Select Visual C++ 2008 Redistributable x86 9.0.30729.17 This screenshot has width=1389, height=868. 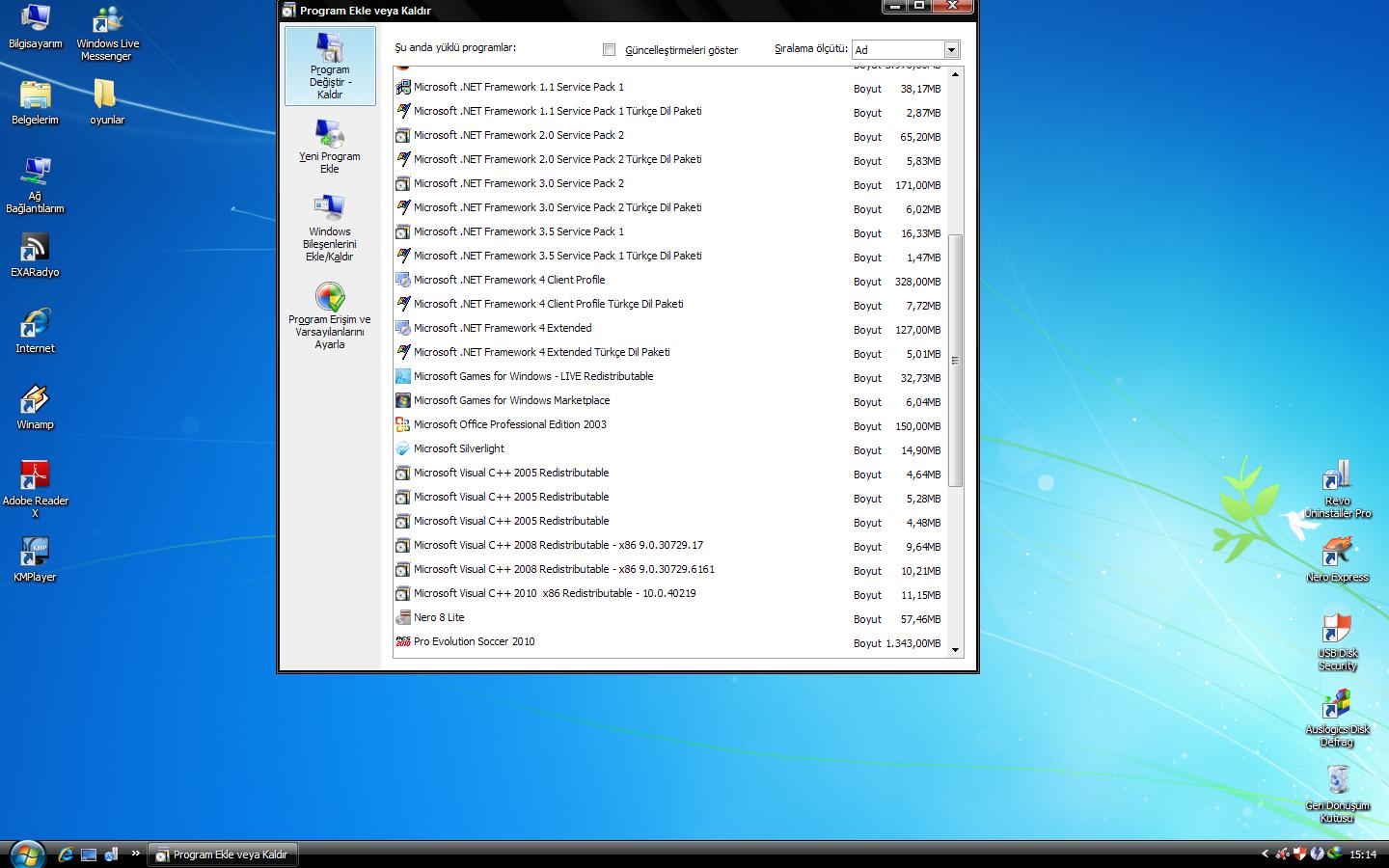pyautogui.click(x=669, y=545)
